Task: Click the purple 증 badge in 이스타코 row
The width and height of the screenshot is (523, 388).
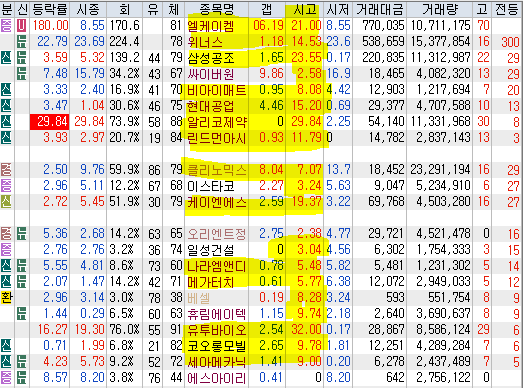Action: coord(6,185)
